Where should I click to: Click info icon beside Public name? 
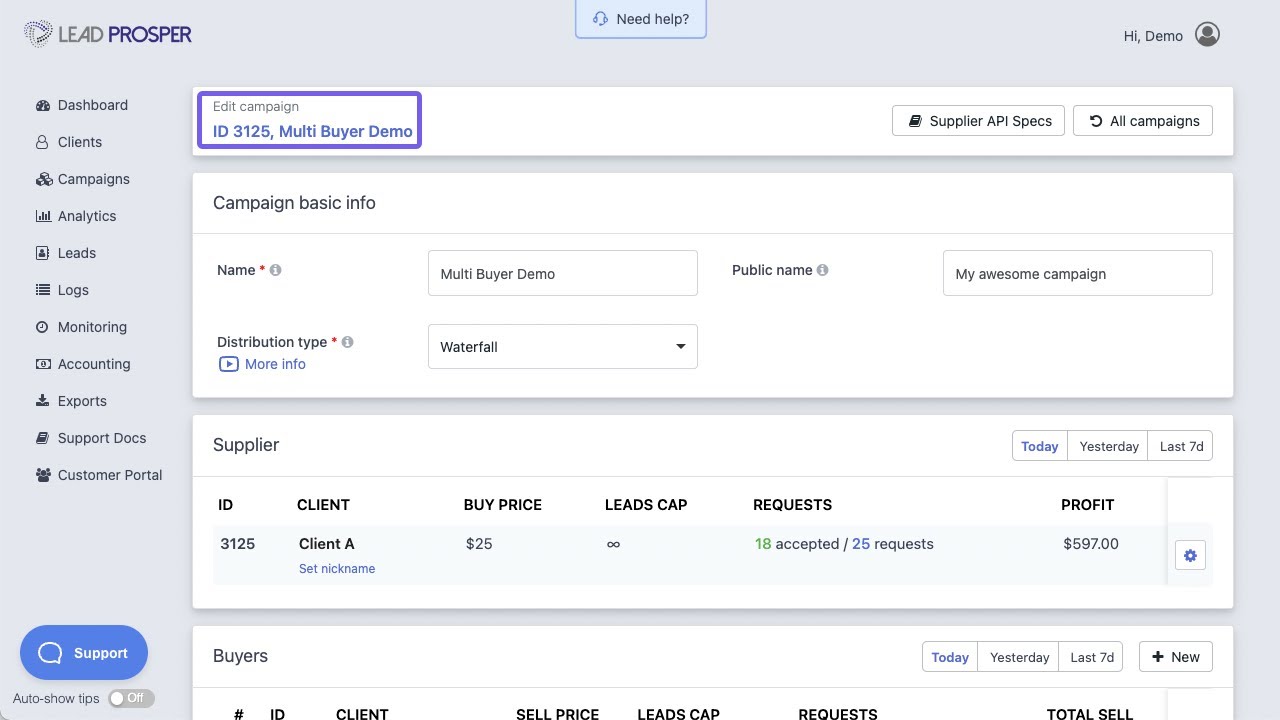(822, 270)
